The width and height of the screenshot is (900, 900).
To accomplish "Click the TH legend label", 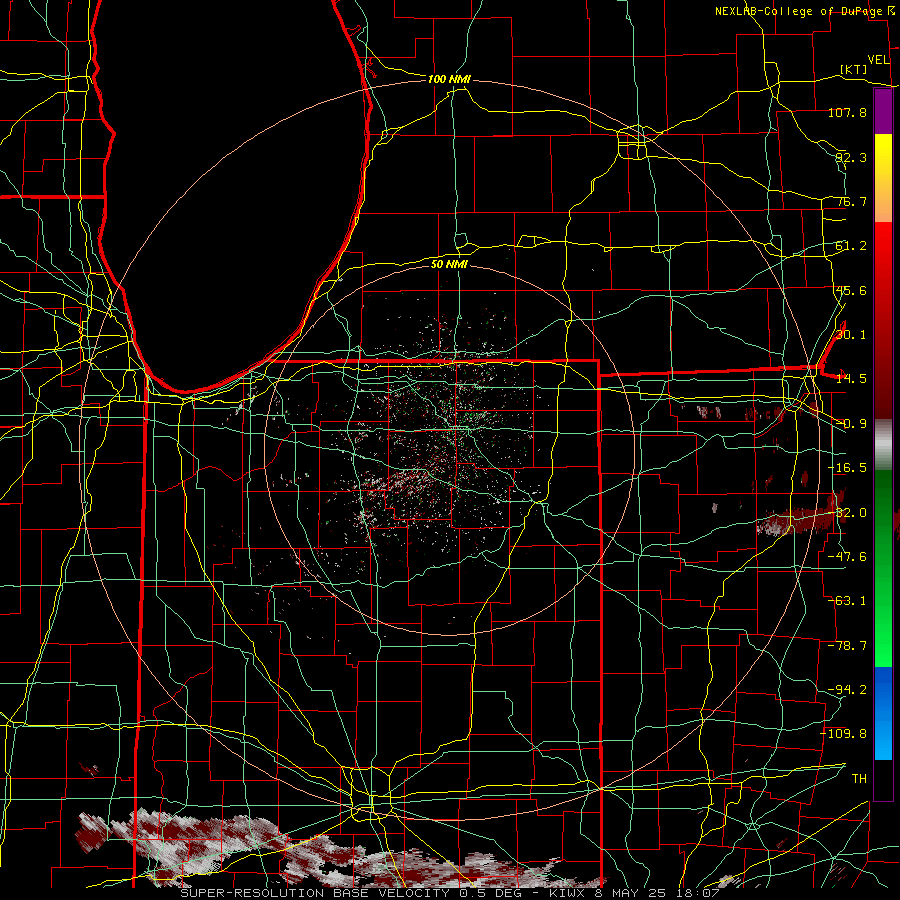I will point(859,779).
